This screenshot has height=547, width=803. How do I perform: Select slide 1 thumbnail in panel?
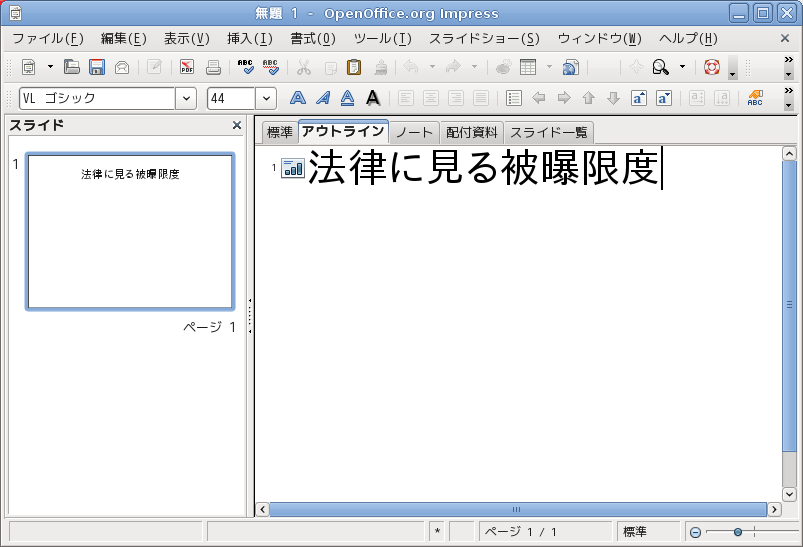click(x=130, y=231)
